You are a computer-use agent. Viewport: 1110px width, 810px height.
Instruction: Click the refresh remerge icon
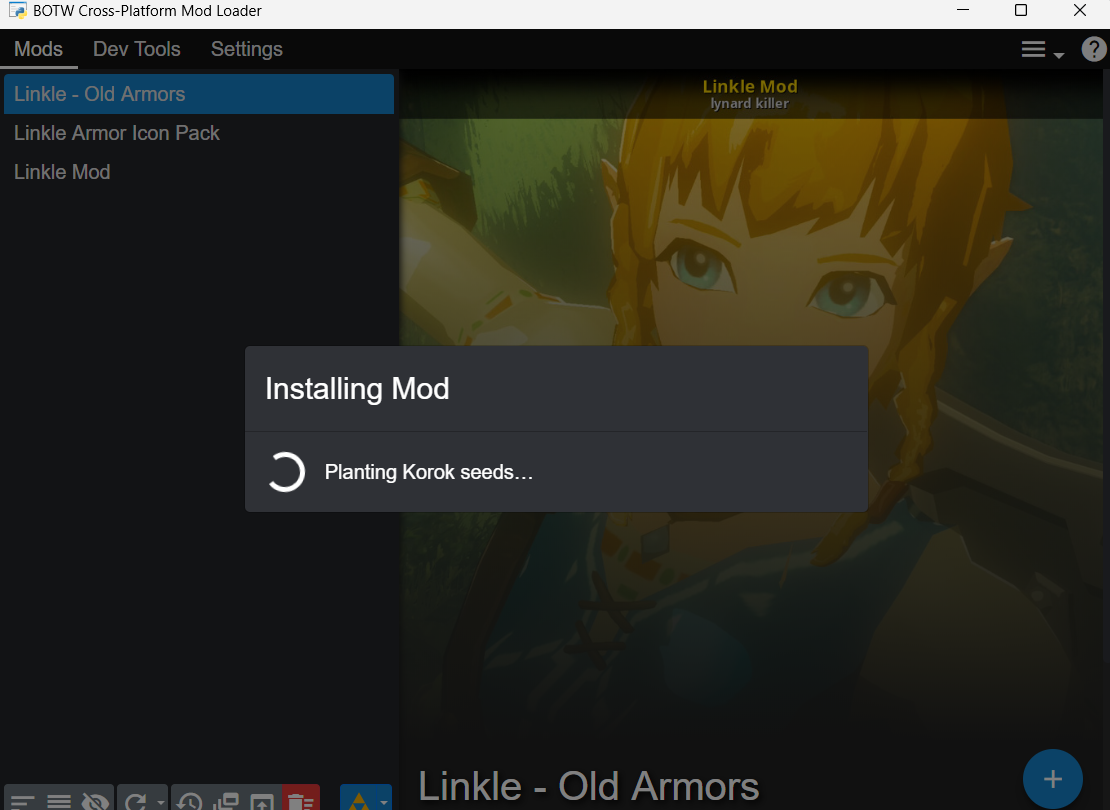click(x=135, y=802)
